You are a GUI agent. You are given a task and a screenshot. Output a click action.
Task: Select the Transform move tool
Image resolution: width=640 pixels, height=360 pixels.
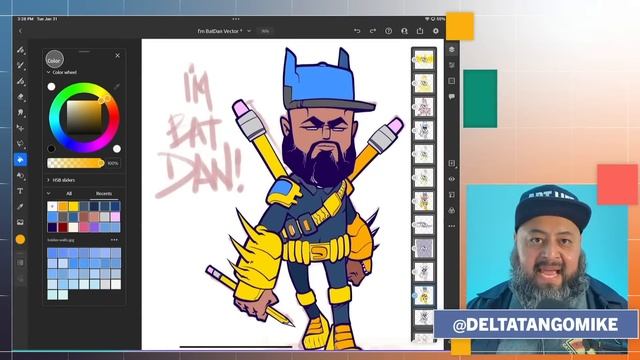coord(20,128)
